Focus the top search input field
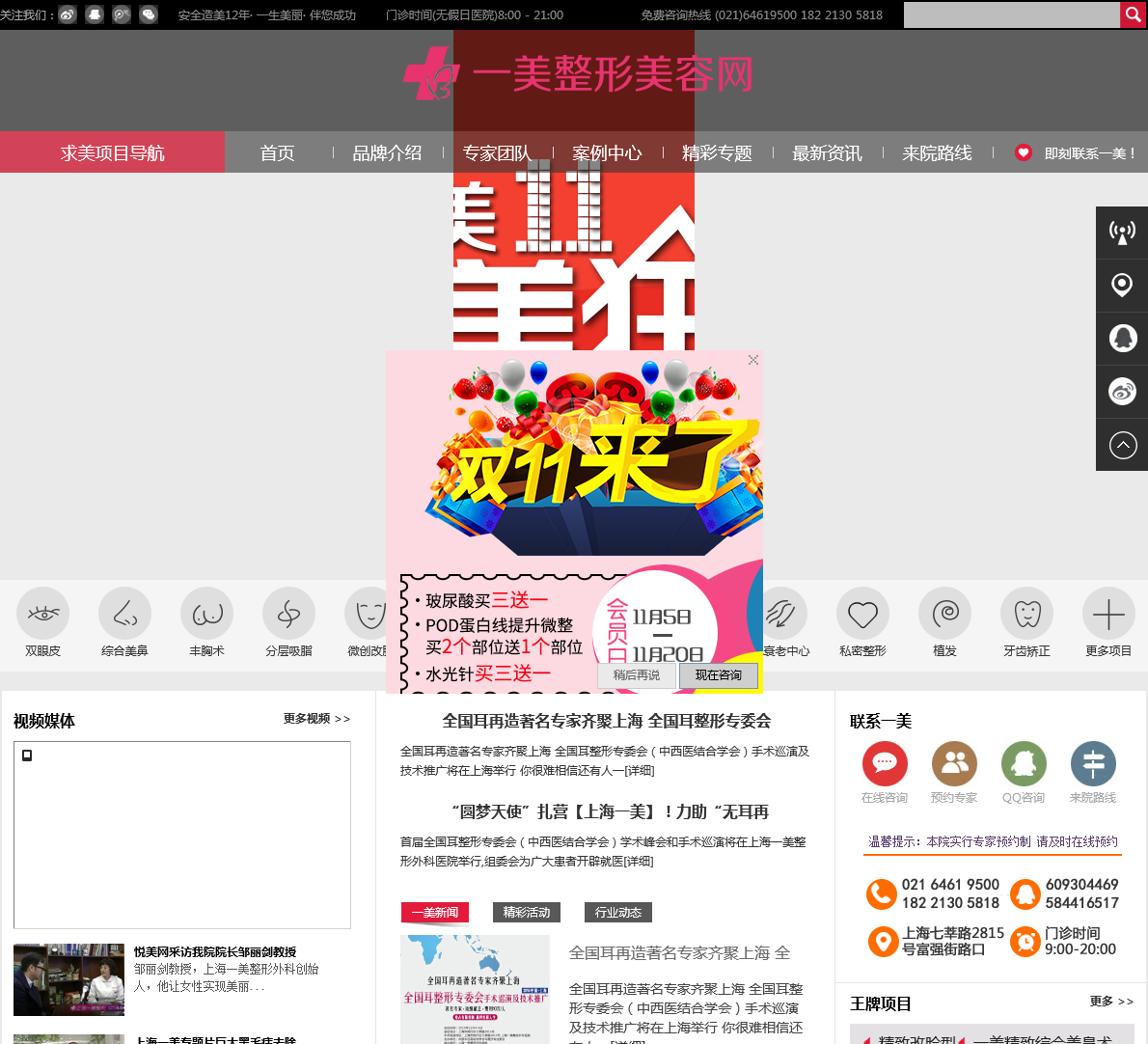The width and height of the screenshot is (1148, 1044). 1012,14
